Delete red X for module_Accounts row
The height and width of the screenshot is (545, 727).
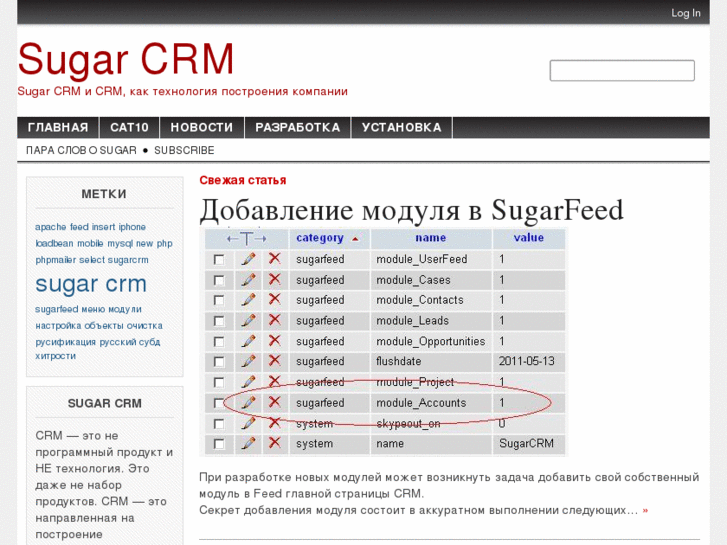pyautogui.click(x=274, y=402)
